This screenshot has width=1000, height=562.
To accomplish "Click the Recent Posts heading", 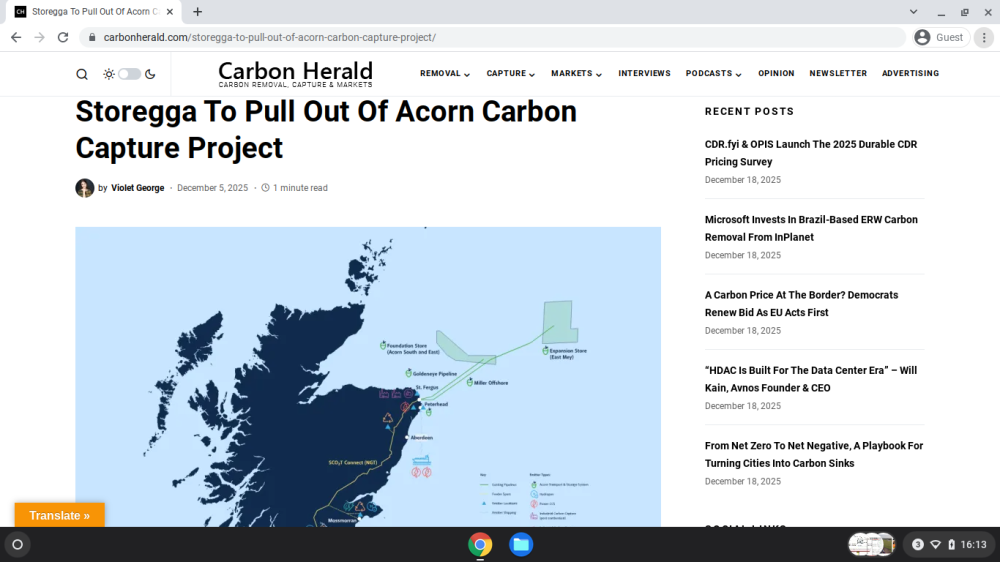I will click(749, 112).
